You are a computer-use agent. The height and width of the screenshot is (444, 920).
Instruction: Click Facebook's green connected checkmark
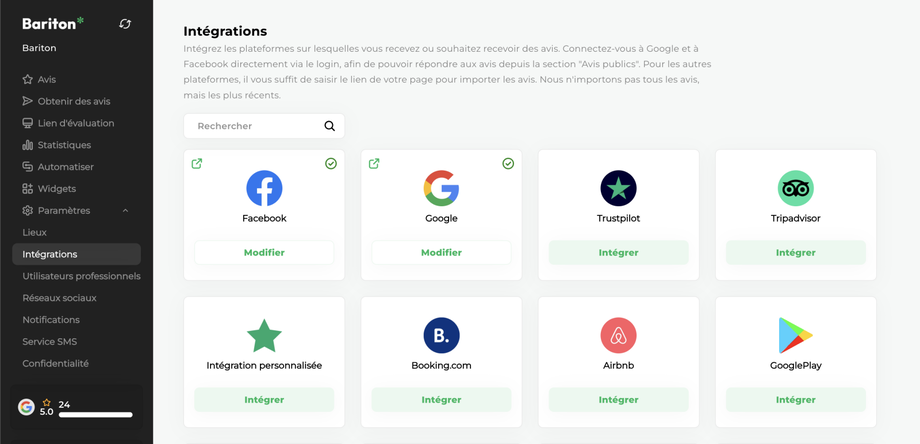(331, 164)
